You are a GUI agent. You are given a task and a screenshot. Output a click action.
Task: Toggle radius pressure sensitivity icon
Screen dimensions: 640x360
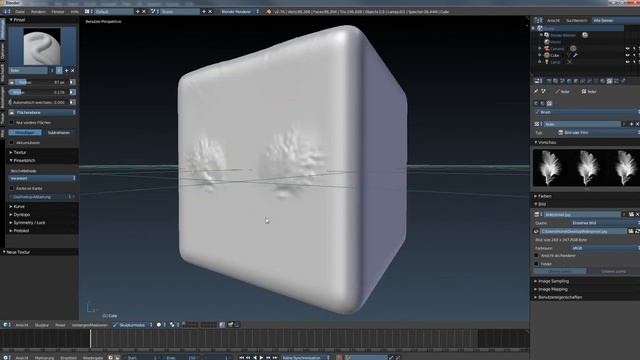tap(73, 82)
